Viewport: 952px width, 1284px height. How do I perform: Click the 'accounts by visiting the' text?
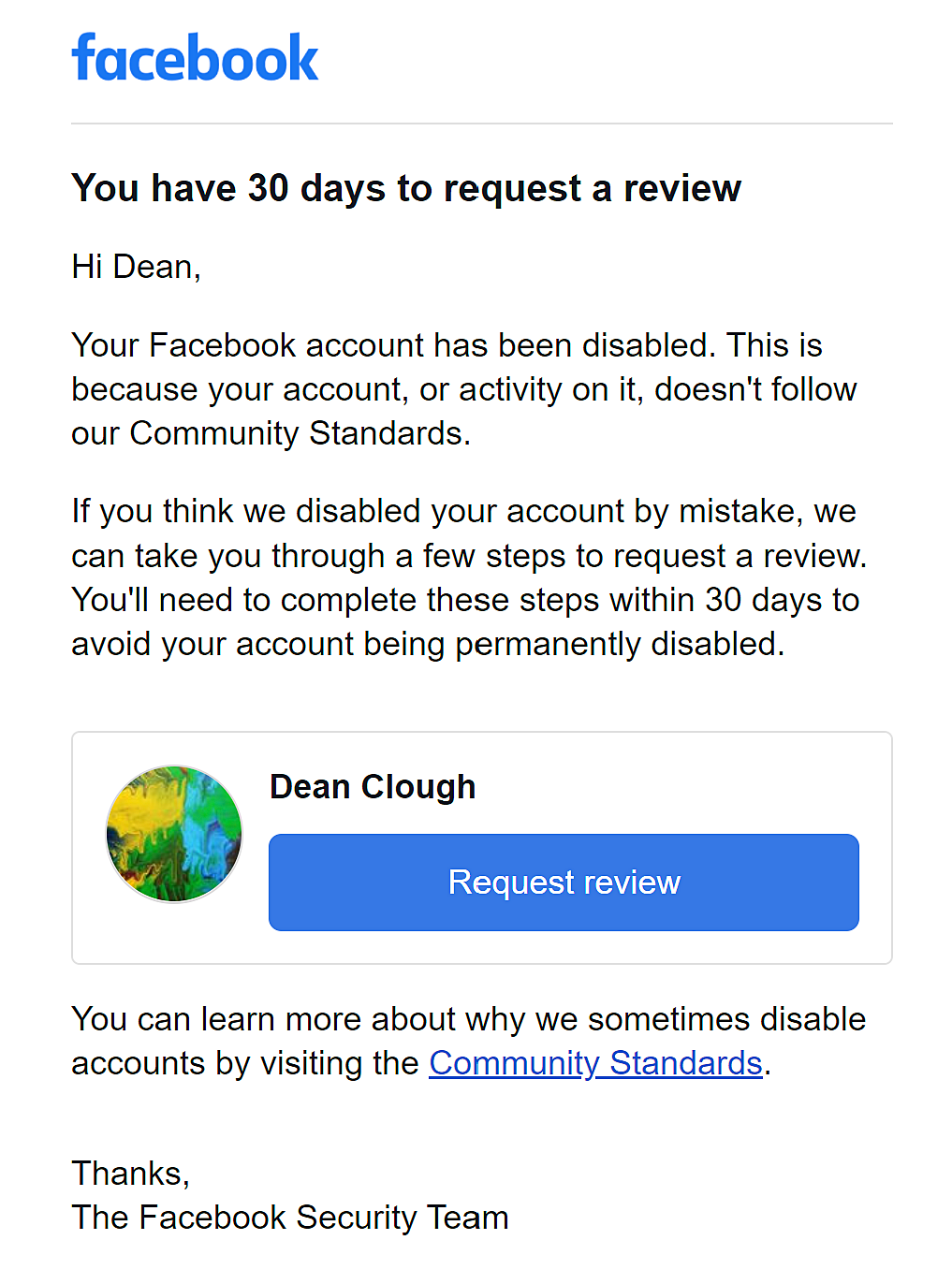[x=245, y=1063]
